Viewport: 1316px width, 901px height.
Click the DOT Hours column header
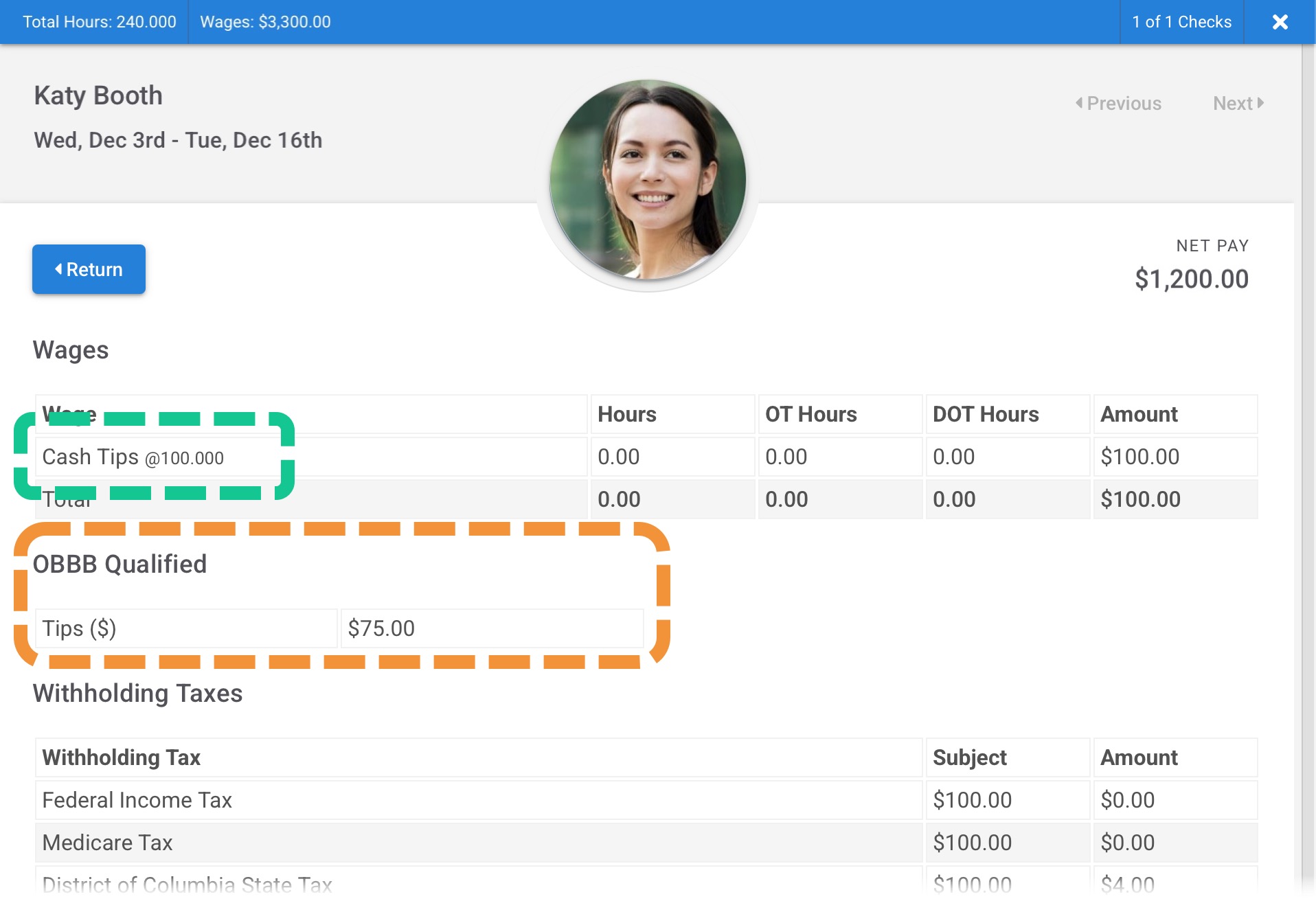tap(985, 414)
